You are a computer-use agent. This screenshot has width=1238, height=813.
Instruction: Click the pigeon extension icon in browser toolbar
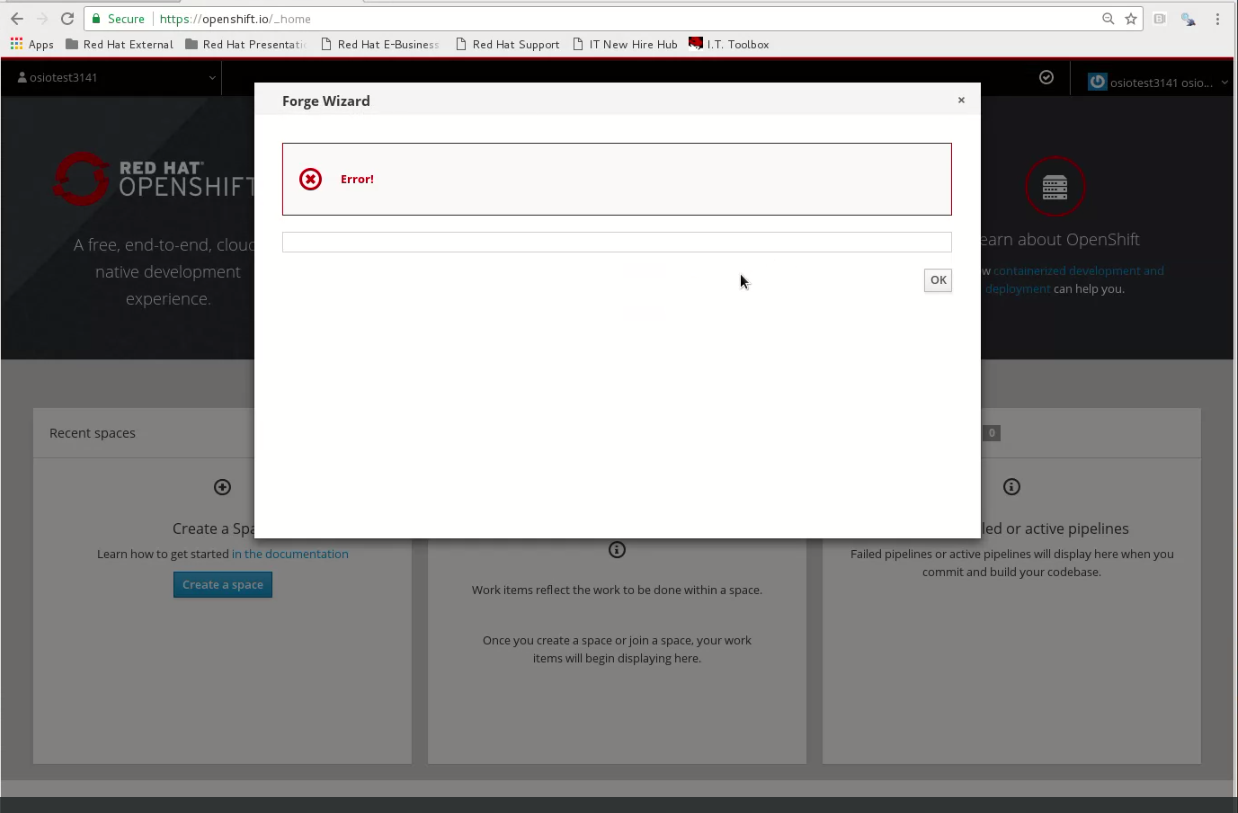(1188, 18)
